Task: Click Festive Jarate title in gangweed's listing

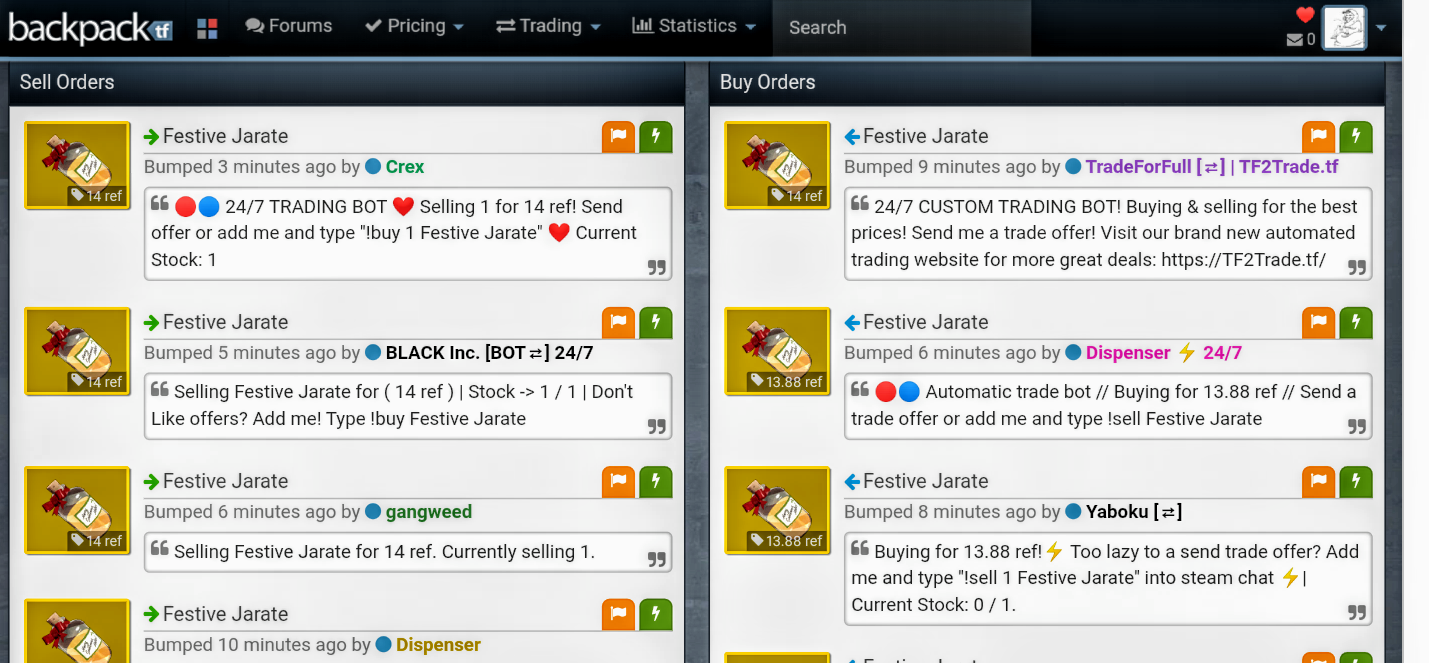Action: [225, 482]
